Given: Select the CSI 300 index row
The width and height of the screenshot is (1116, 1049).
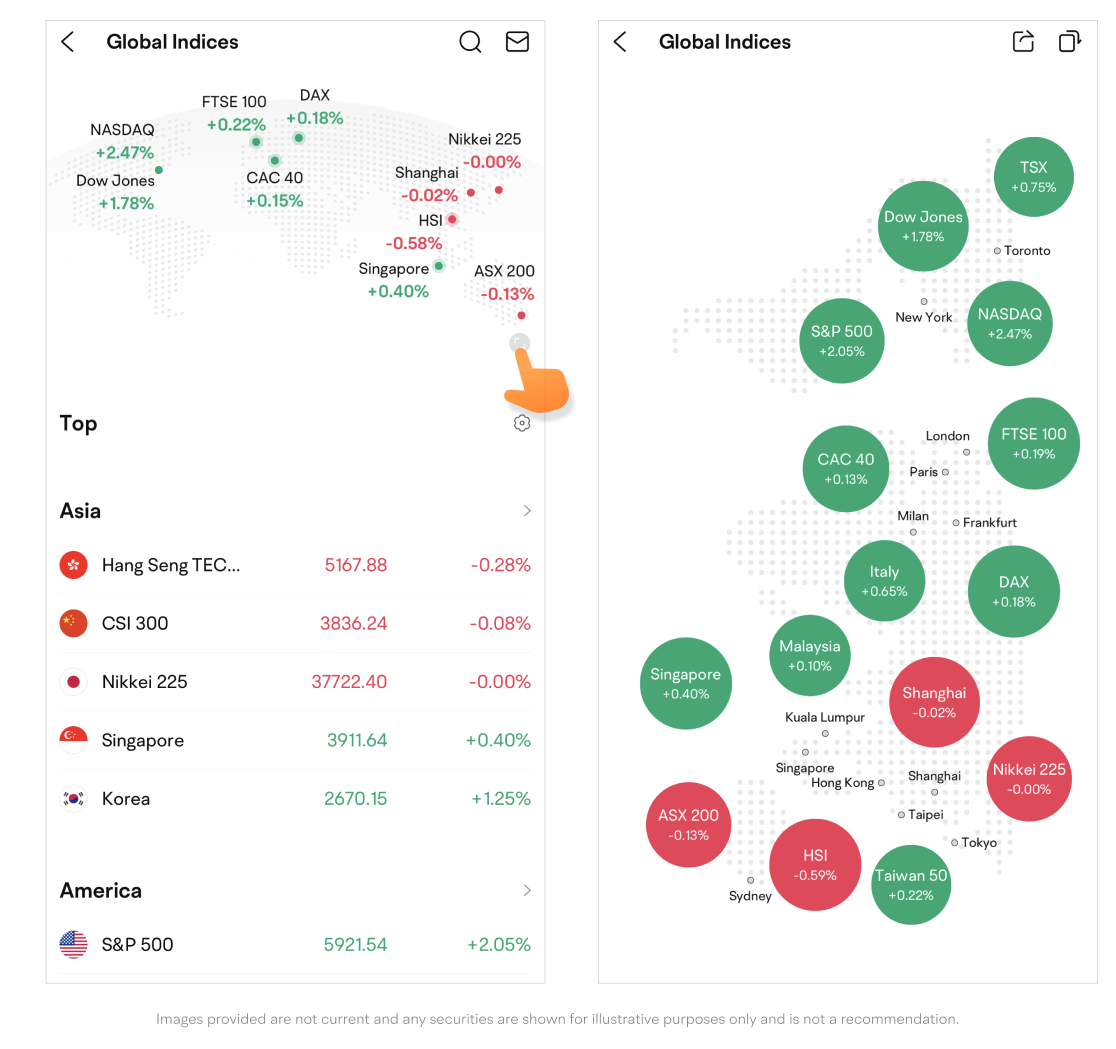Looking at the screenshot, I should [295, 624].
